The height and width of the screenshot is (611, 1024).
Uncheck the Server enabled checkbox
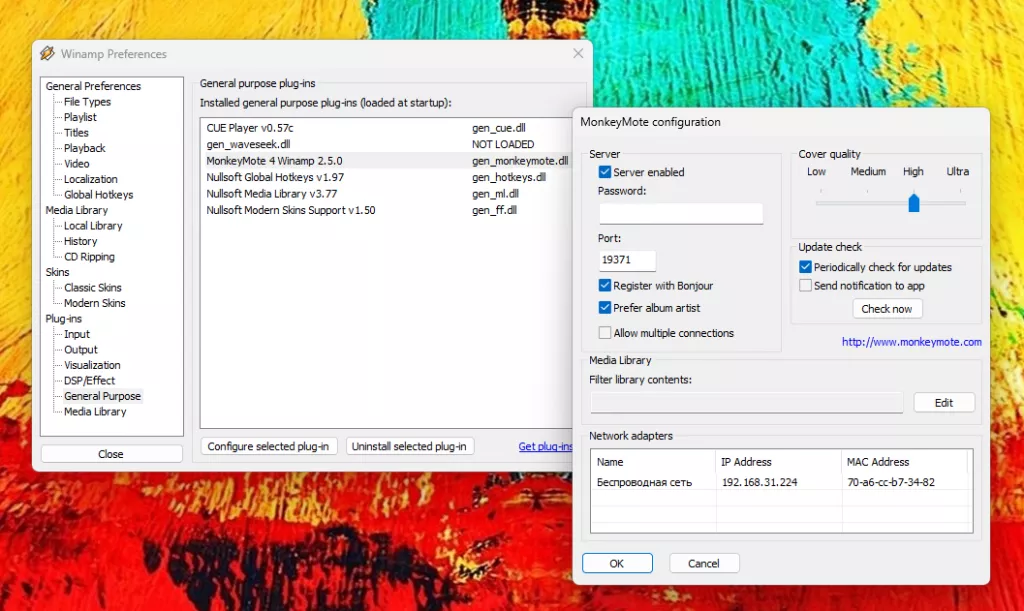click(x=605, y=172)
